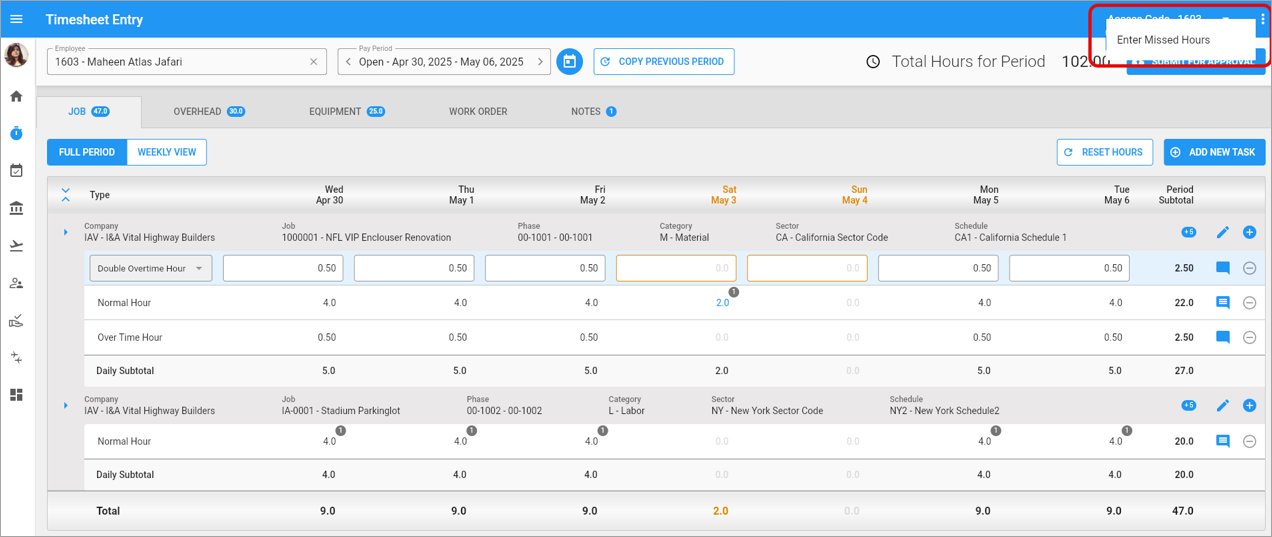Edit Fri May 2 double overtime hours field
Viewport: 1272px width, 537px height.
[x=545, y=268]
